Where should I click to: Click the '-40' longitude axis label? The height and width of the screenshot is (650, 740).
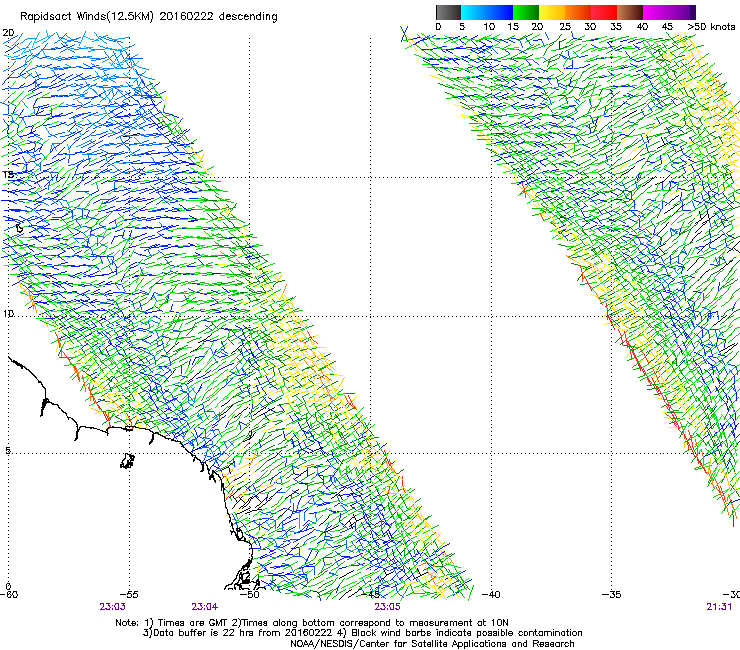point(491,595)
